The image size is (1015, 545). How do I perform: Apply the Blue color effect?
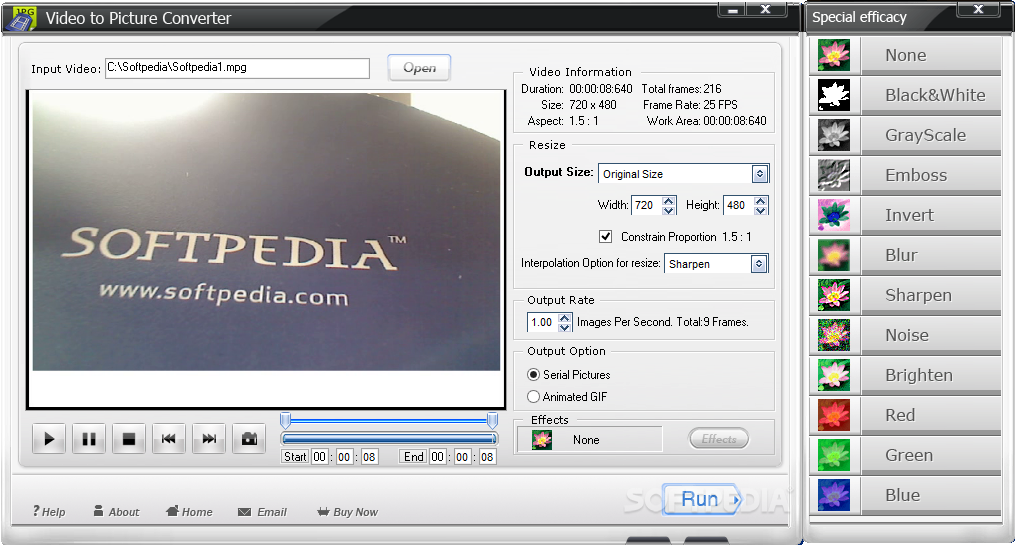pos(931,496)
